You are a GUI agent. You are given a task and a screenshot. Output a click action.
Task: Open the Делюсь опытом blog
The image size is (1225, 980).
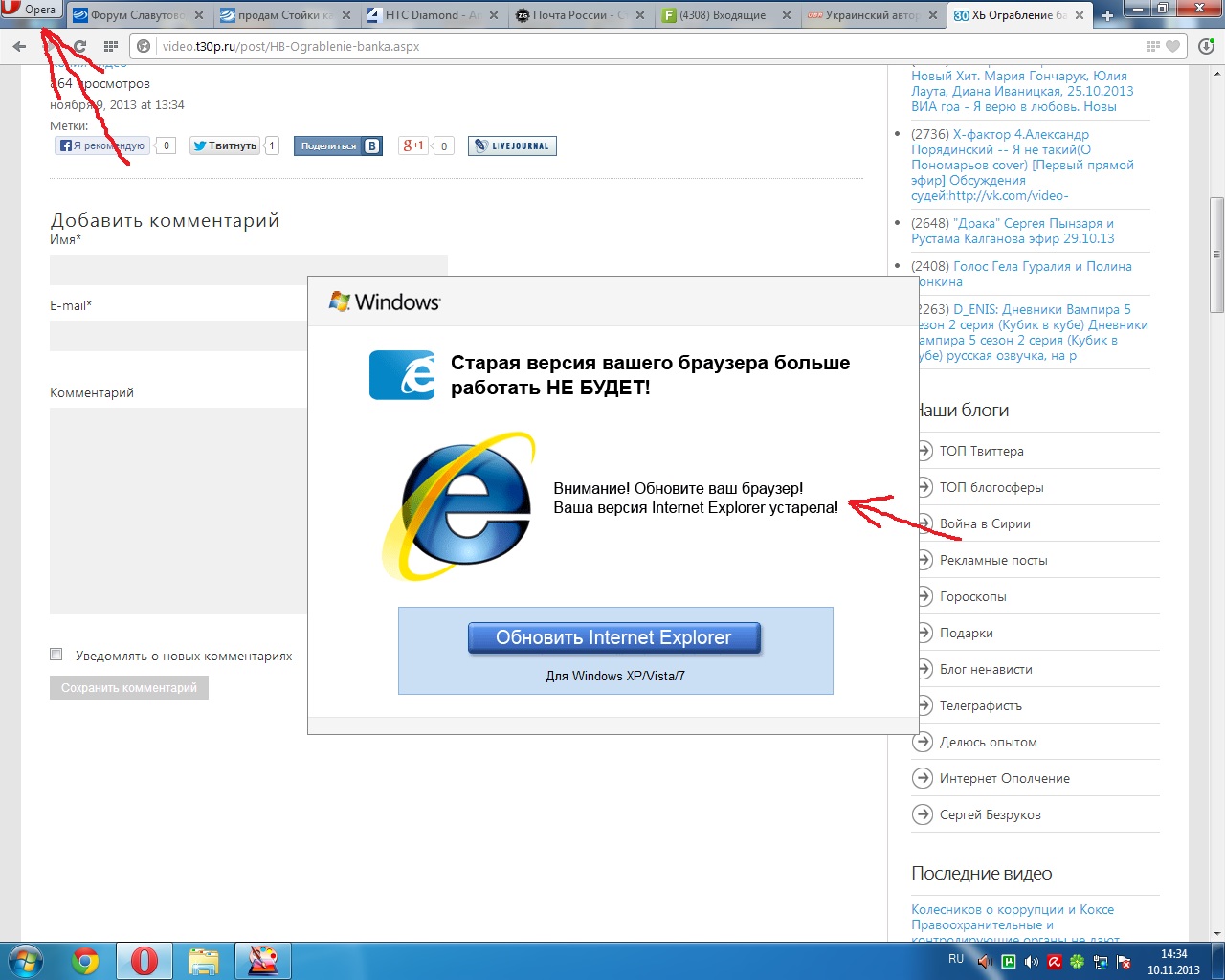989,742
